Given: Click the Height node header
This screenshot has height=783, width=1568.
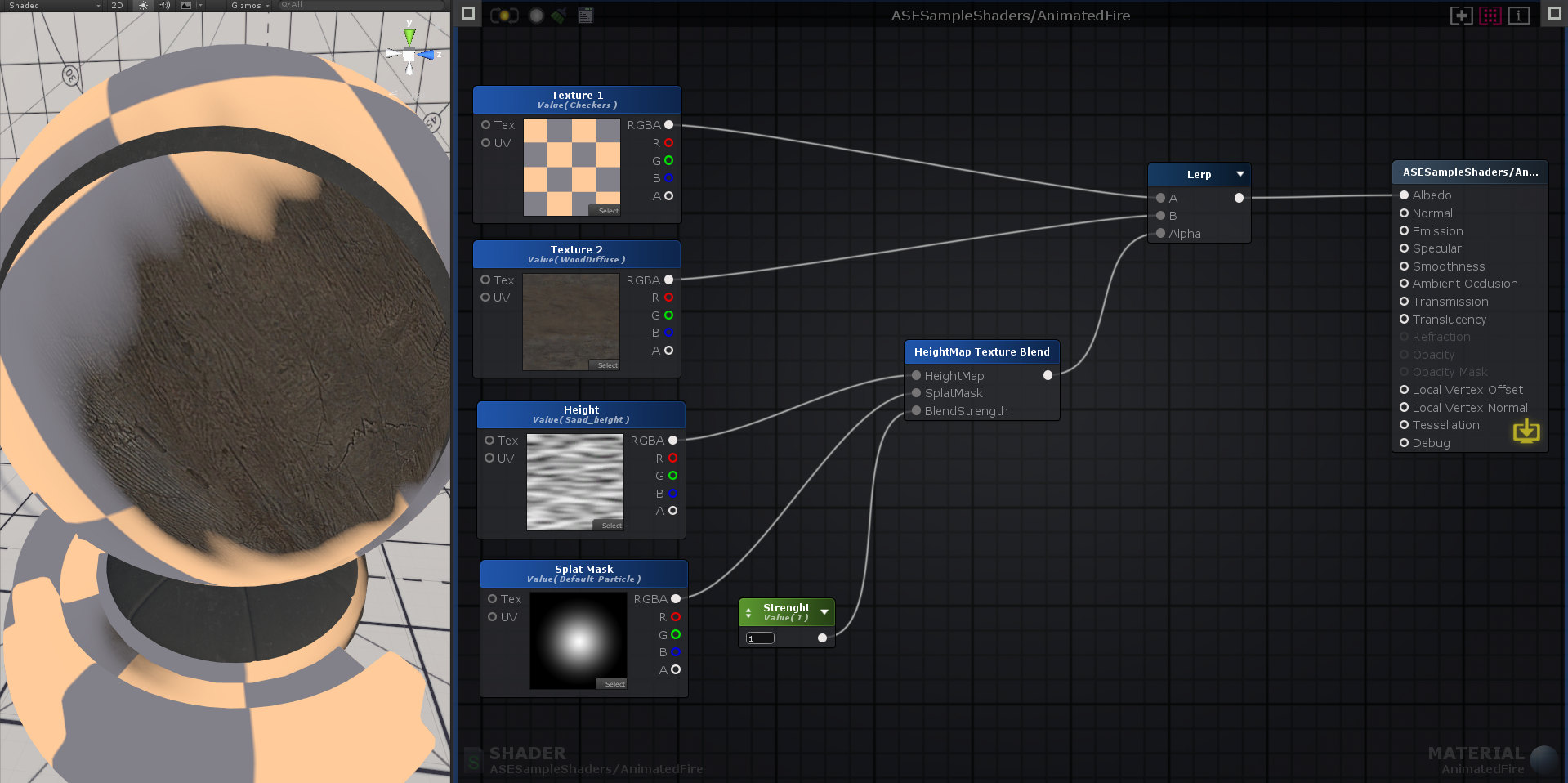Looking at the screenshot, I should 581,414.
